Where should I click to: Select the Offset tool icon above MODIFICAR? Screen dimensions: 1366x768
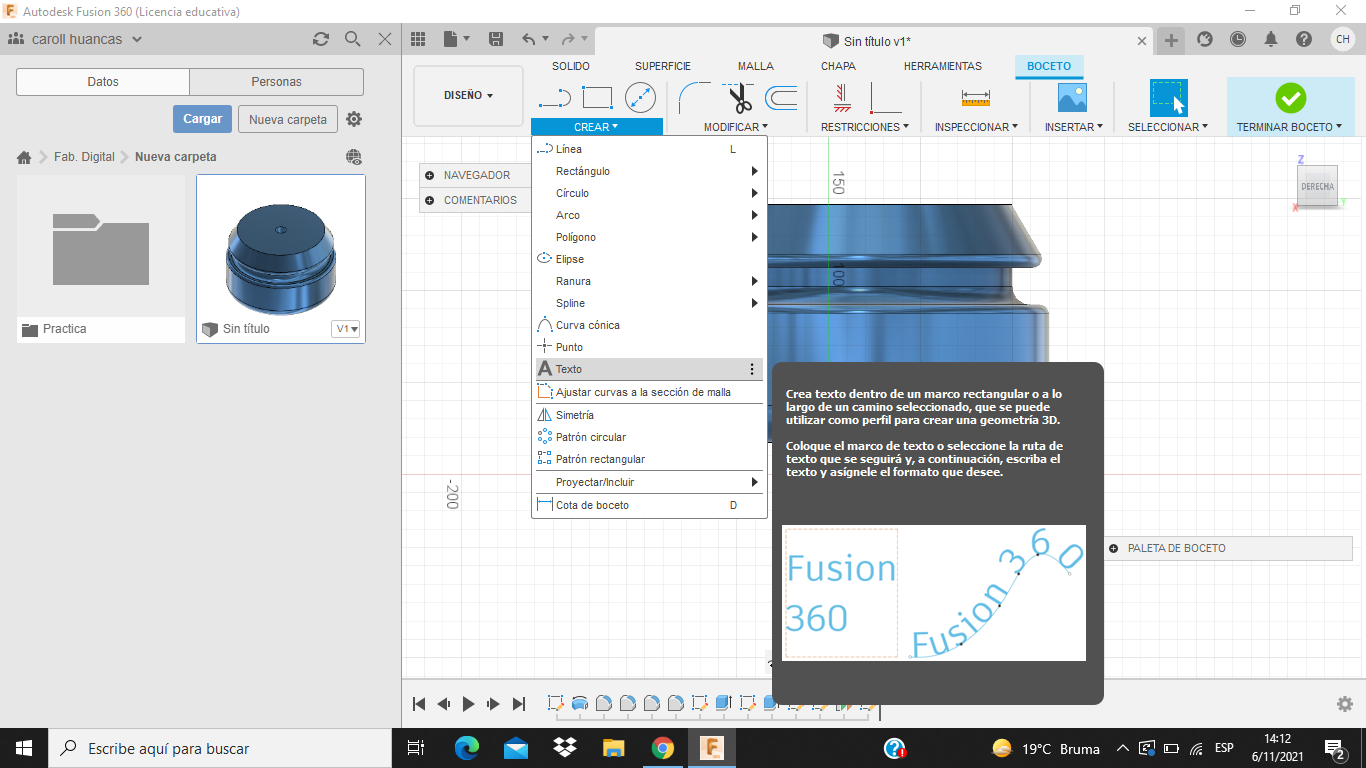tap(781, 98)
